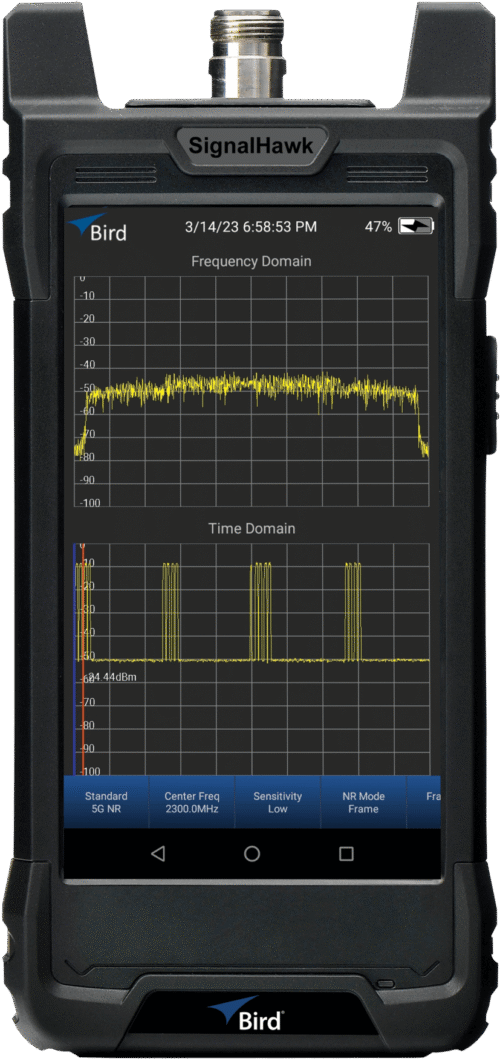Tap the Time Domain chart title

[251, 529]
